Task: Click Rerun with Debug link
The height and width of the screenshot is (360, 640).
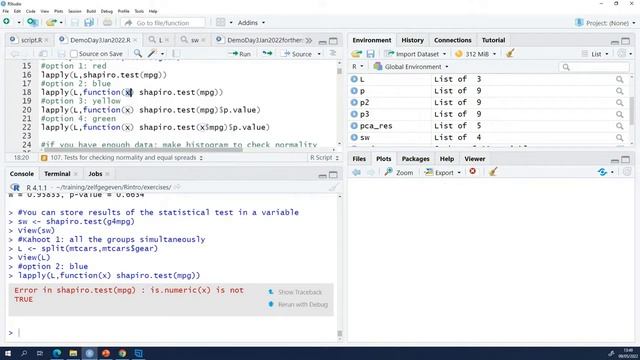Action: point(298,304)
